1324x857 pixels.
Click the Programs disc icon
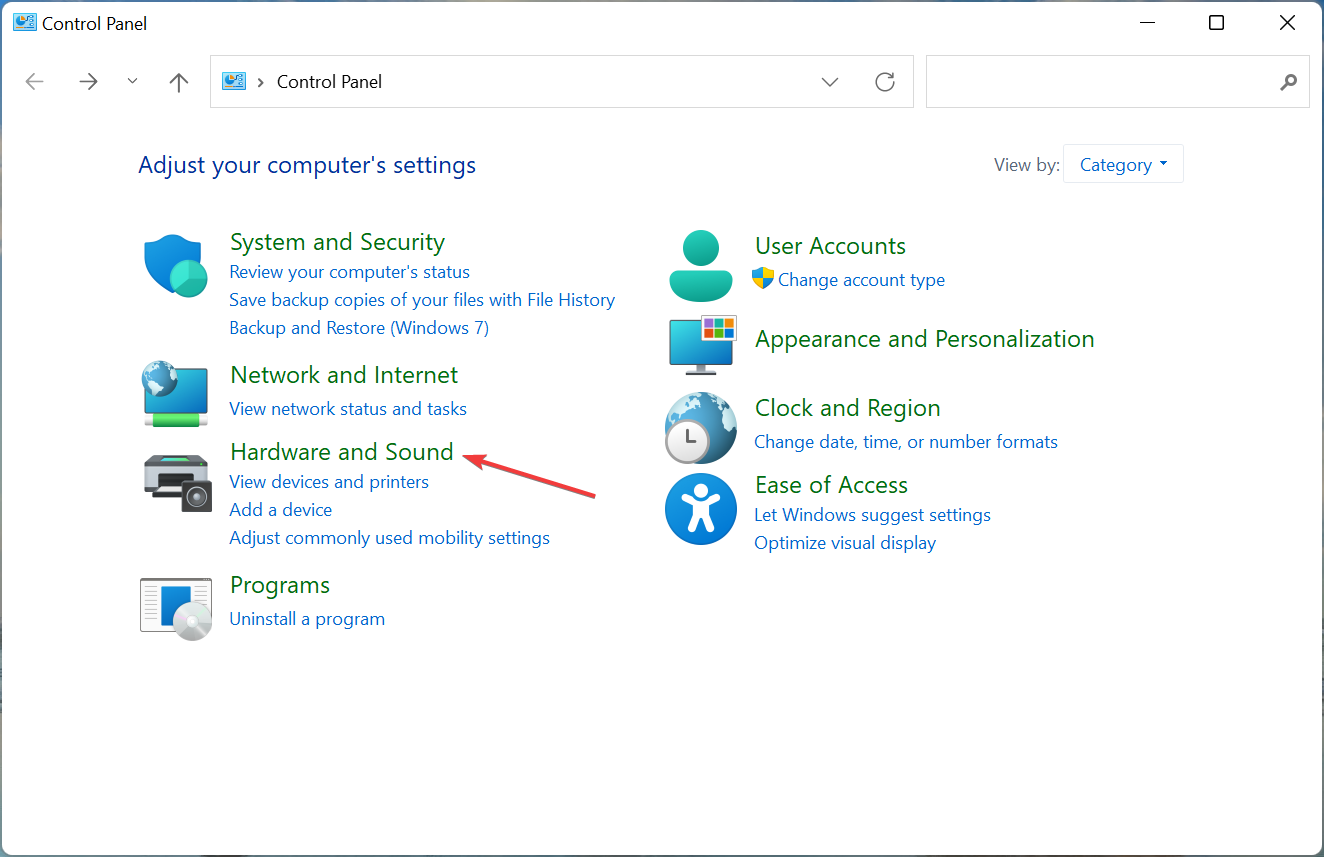pos(176,607)
